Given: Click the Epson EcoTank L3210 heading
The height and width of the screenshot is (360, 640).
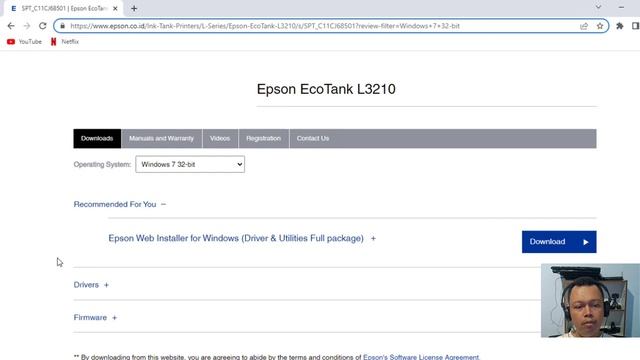Looking at the screenshot, I should pos(326,89).
